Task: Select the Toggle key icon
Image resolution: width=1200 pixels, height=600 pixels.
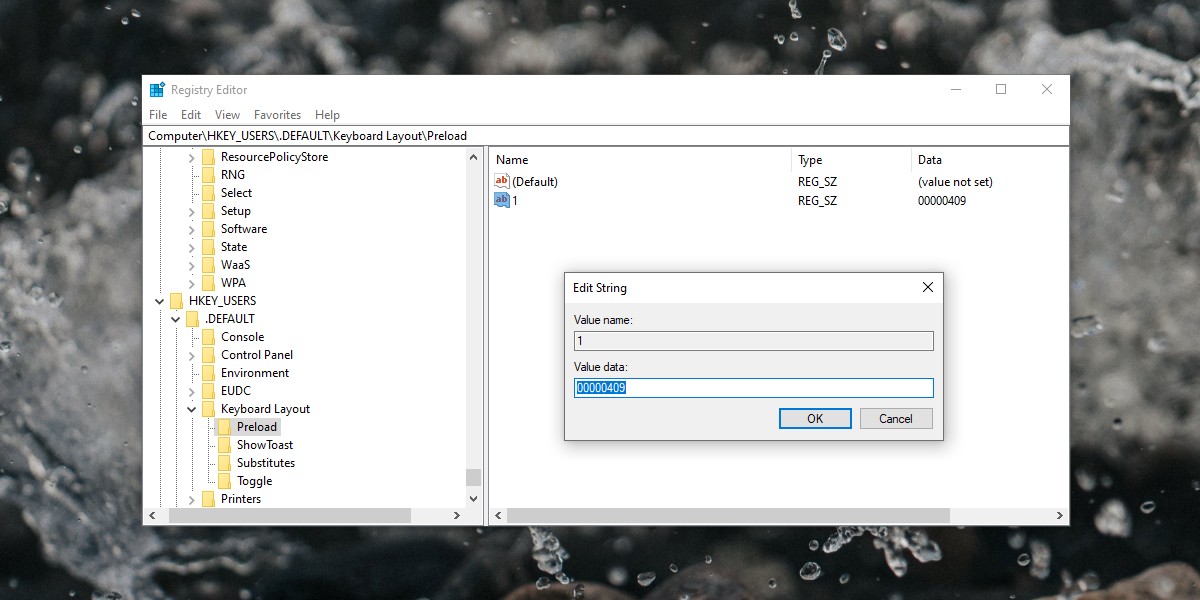Action: pyautogui.click(x=222, y=480)
